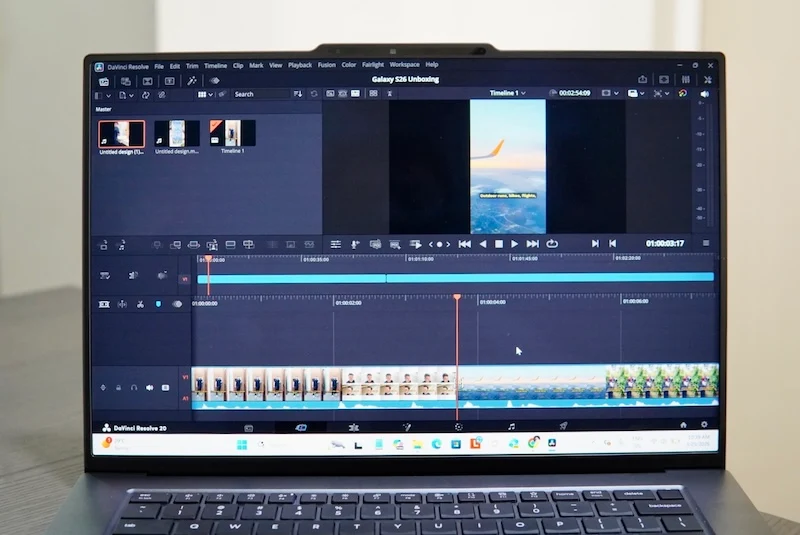Click in the media pool Search field
This screenshot has width=800, height=535.
(260, 94)
